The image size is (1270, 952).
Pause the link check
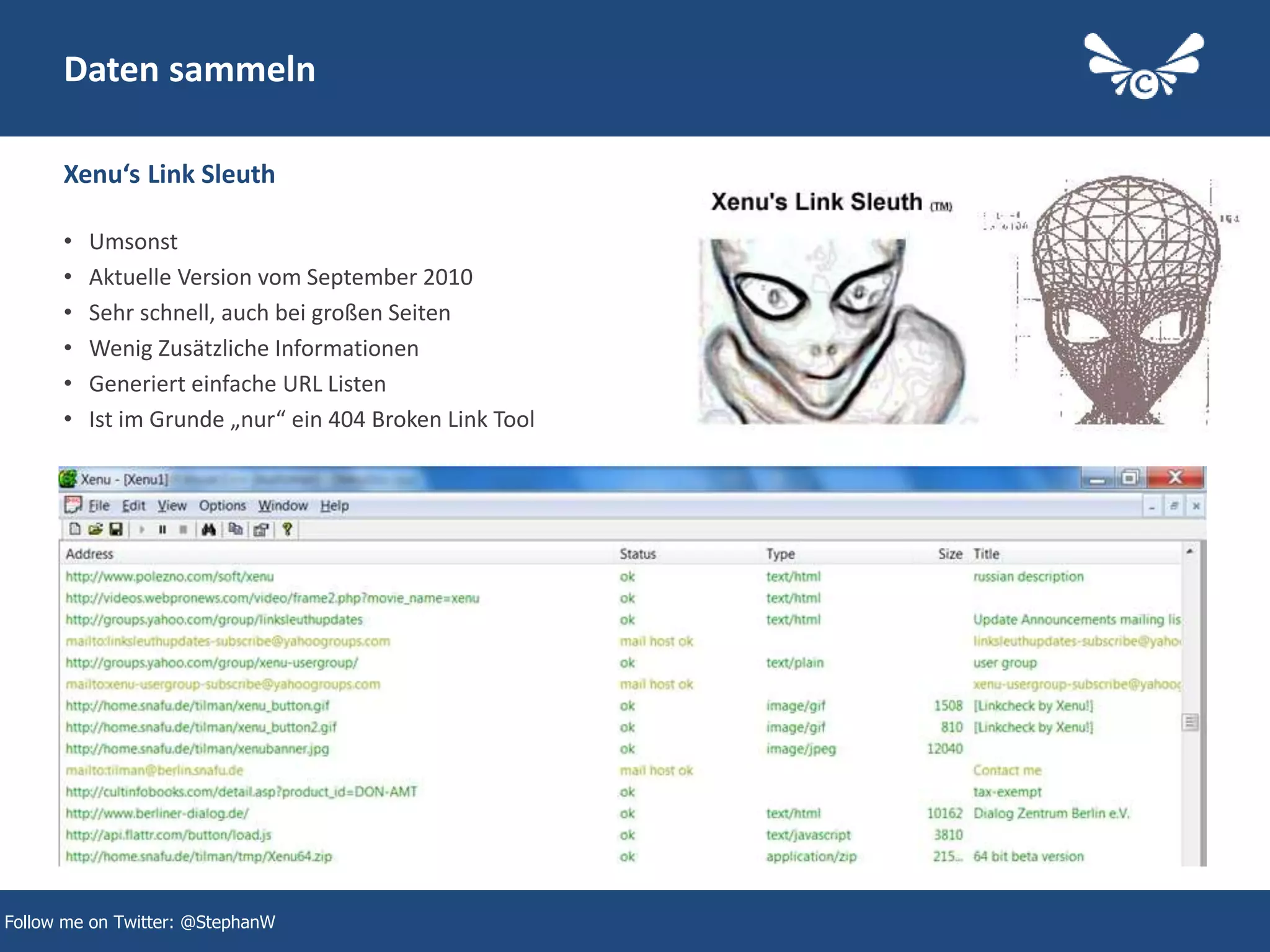click(x=162, y=529)
